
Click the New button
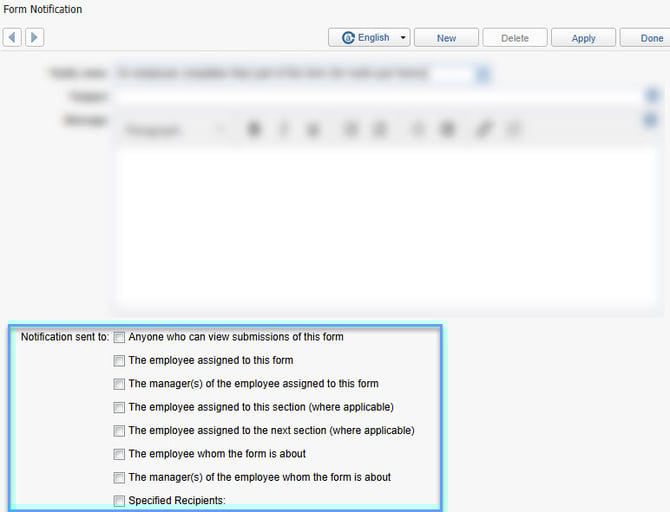click(x=446, y=38)
